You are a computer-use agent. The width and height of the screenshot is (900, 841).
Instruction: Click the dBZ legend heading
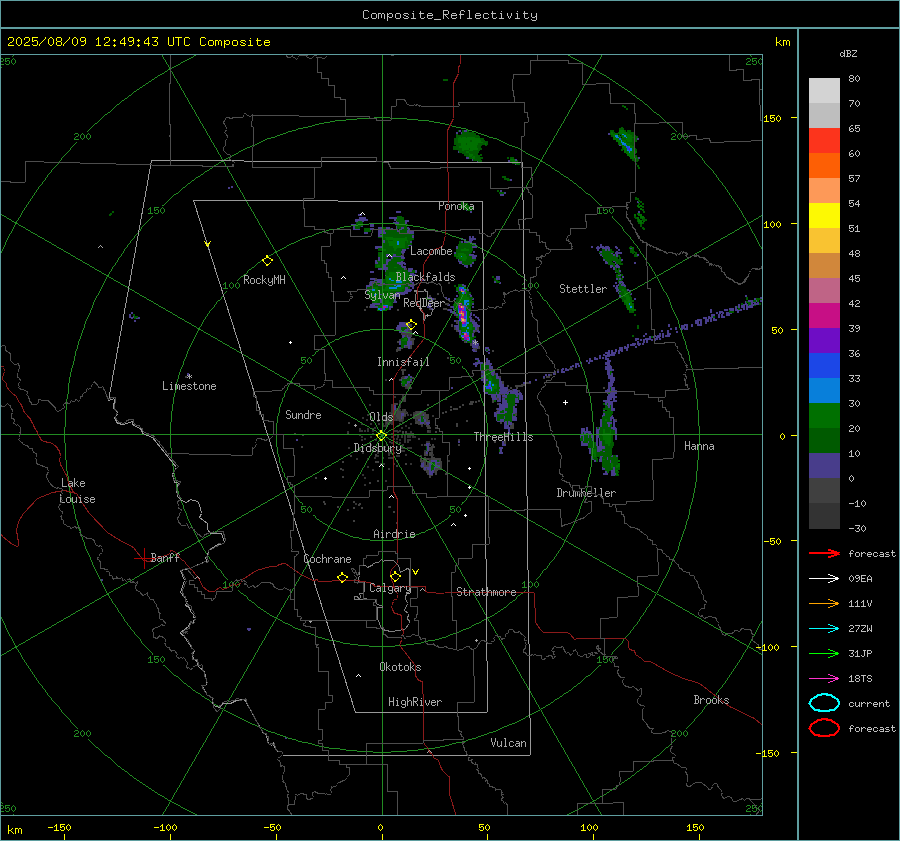848,54
